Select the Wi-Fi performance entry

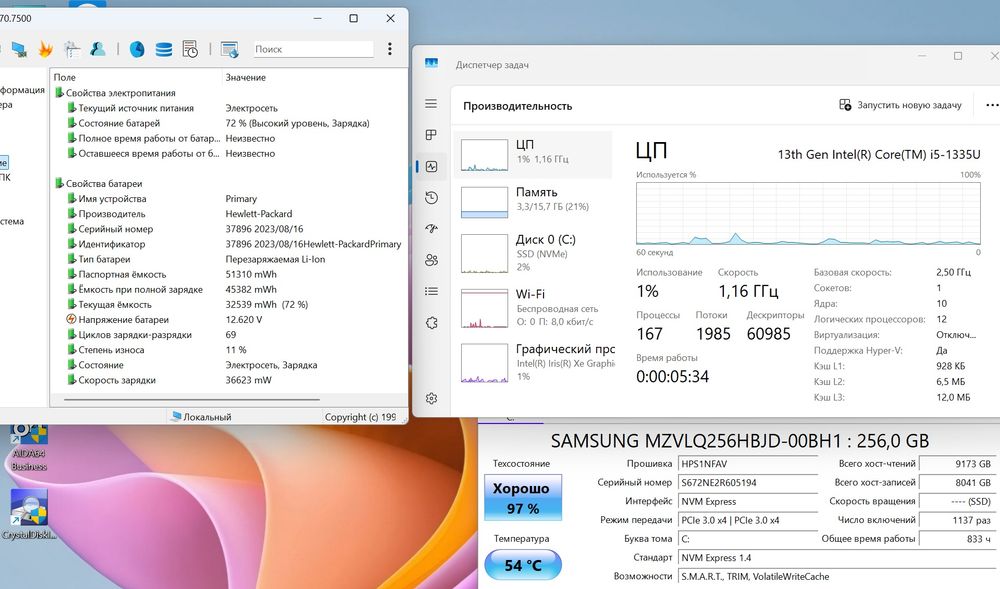[533, 308]
